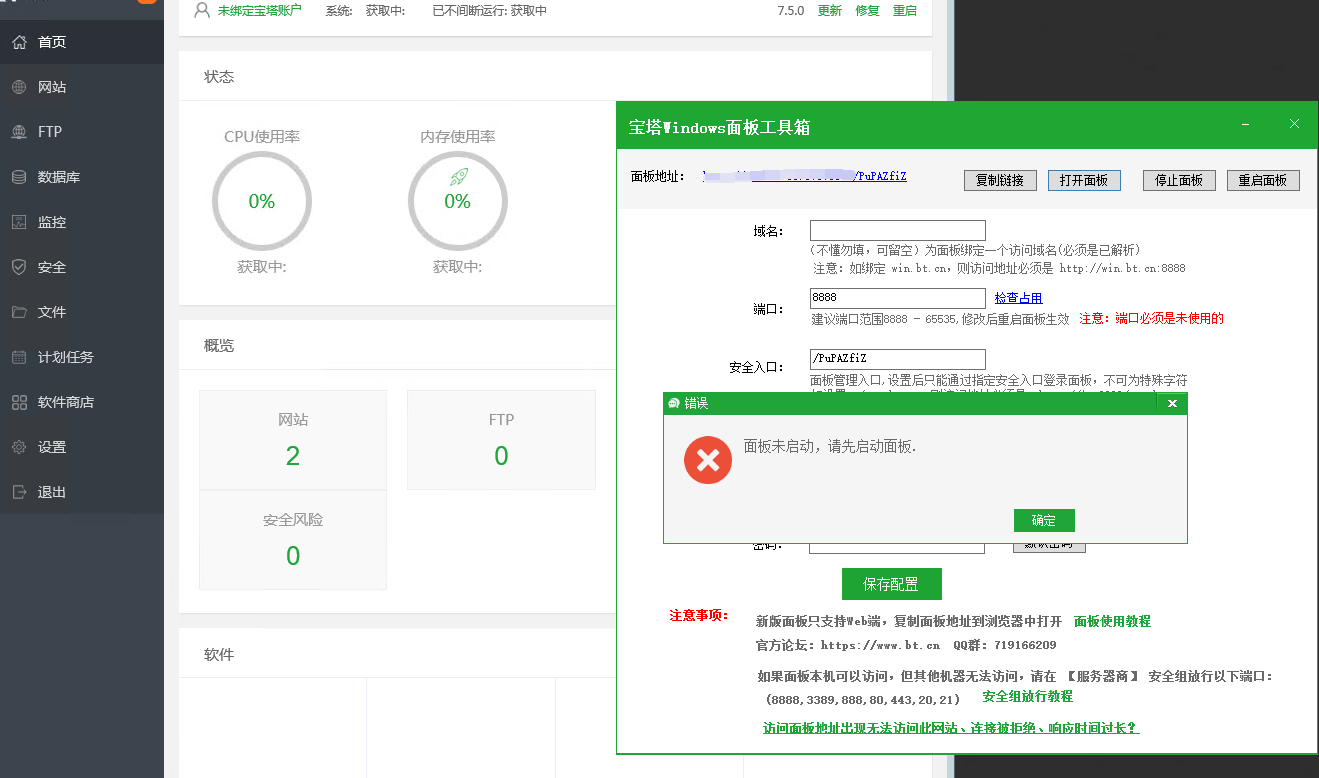Click the FTP count card showing 0
This screenshot has height=778, width=1319.
click(x=501, y=440)
